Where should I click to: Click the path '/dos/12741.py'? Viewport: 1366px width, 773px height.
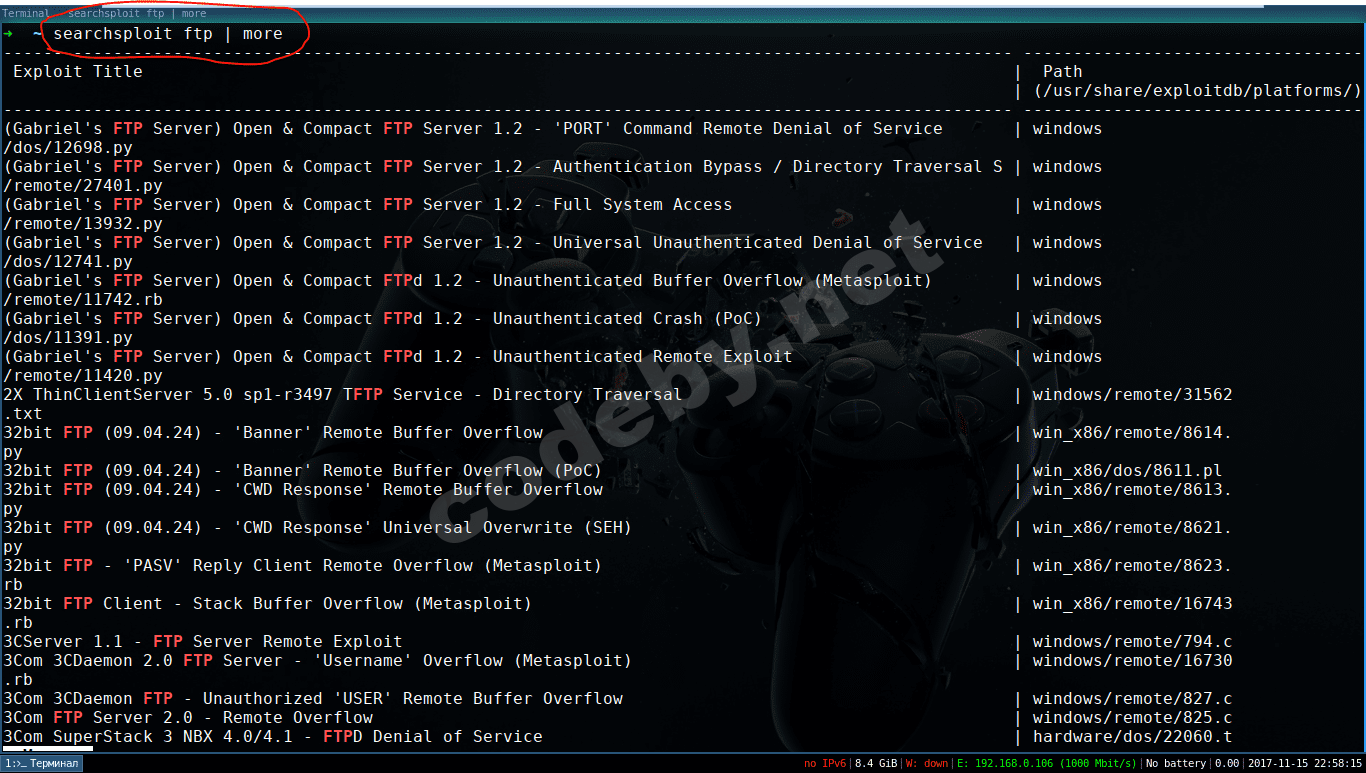68,262
